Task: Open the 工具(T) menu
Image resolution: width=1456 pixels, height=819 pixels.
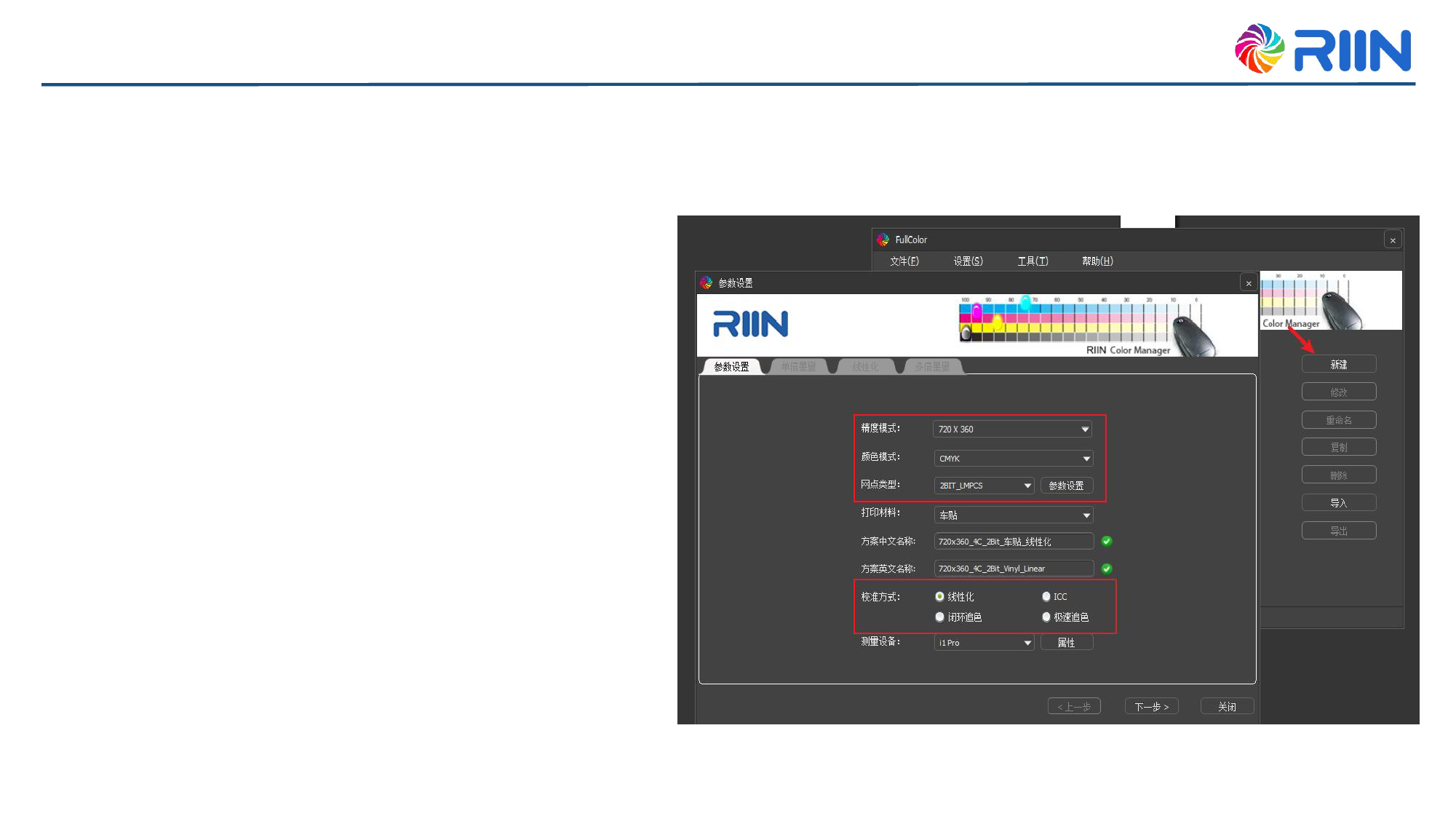Action: [1033, 261]
